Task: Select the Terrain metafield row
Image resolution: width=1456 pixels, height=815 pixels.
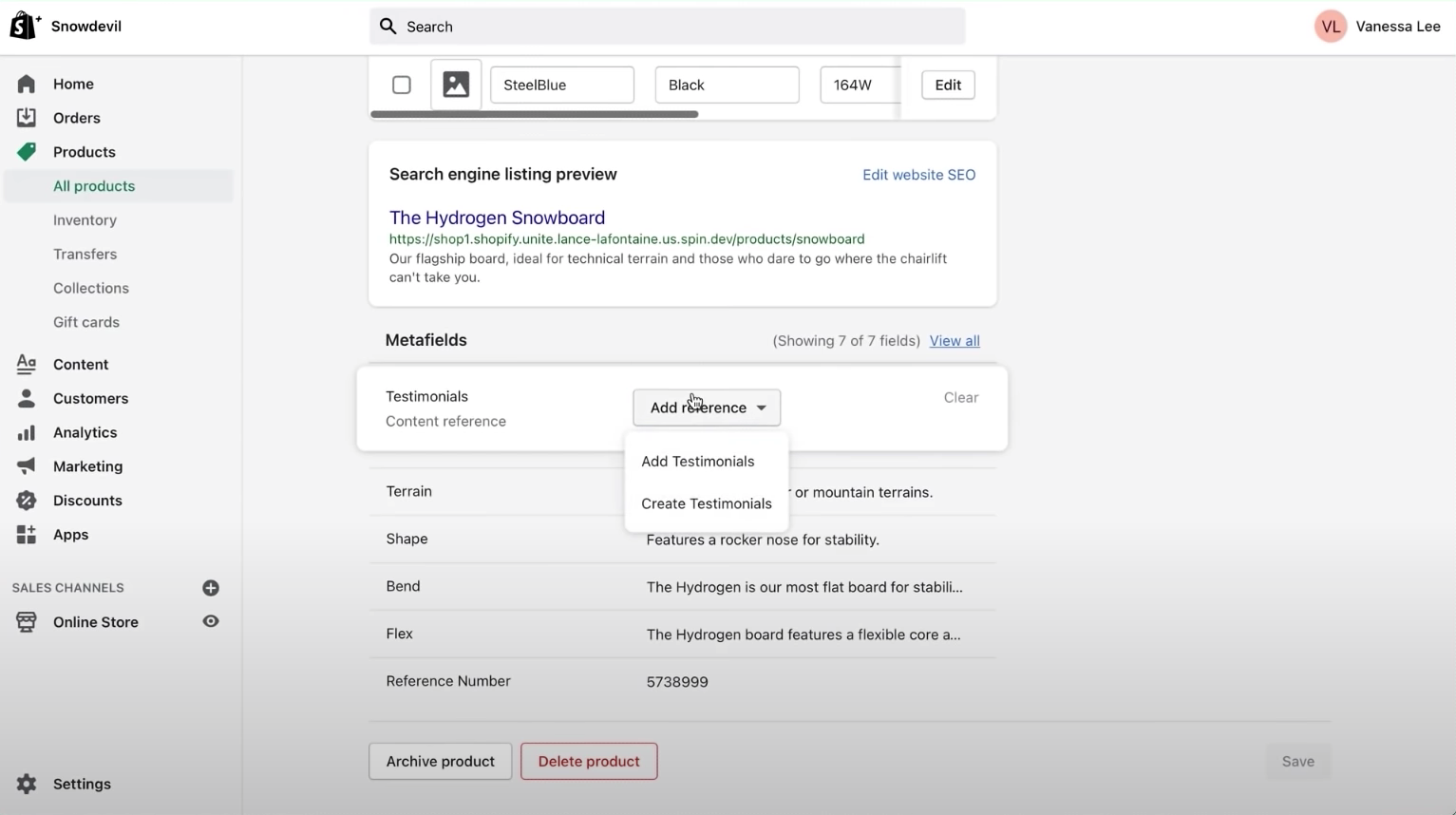Action: (683, 492)
